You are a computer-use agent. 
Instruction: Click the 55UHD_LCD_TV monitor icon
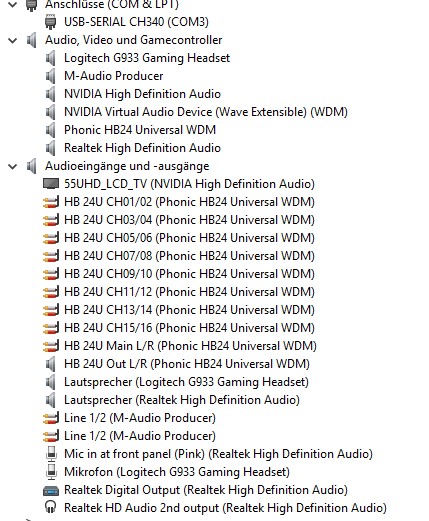[x=51, y=184]
